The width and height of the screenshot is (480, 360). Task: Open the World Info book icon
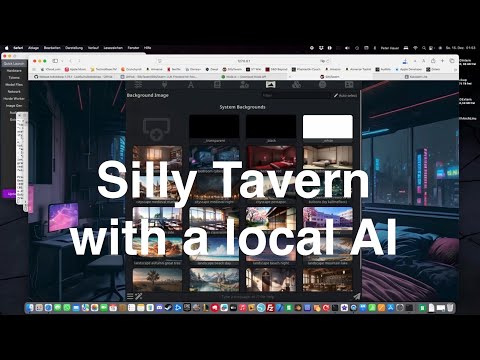pos(217,85)
